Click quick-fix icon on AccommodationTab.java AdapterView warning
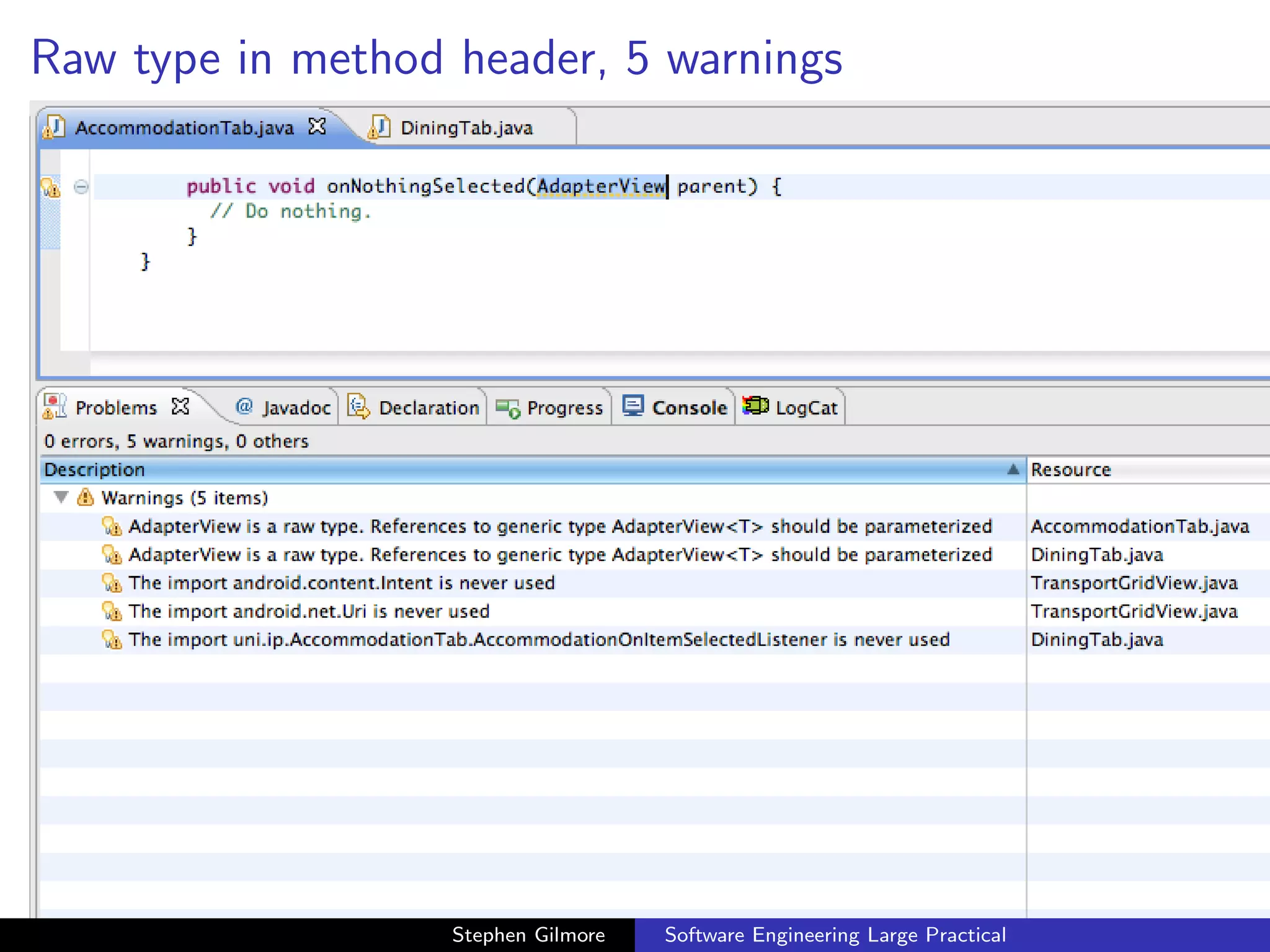The width and height of the screenshot is (1270, 952). (x=112, y=527)
